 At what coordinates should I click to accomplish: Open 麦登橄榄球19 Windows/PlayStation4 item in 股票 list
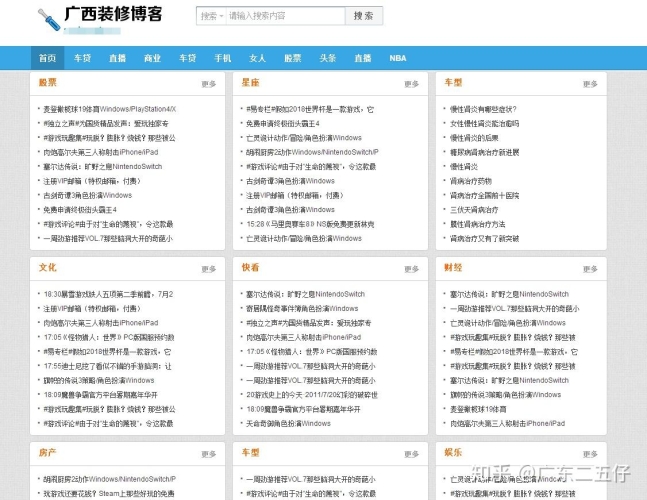point(110,109)
